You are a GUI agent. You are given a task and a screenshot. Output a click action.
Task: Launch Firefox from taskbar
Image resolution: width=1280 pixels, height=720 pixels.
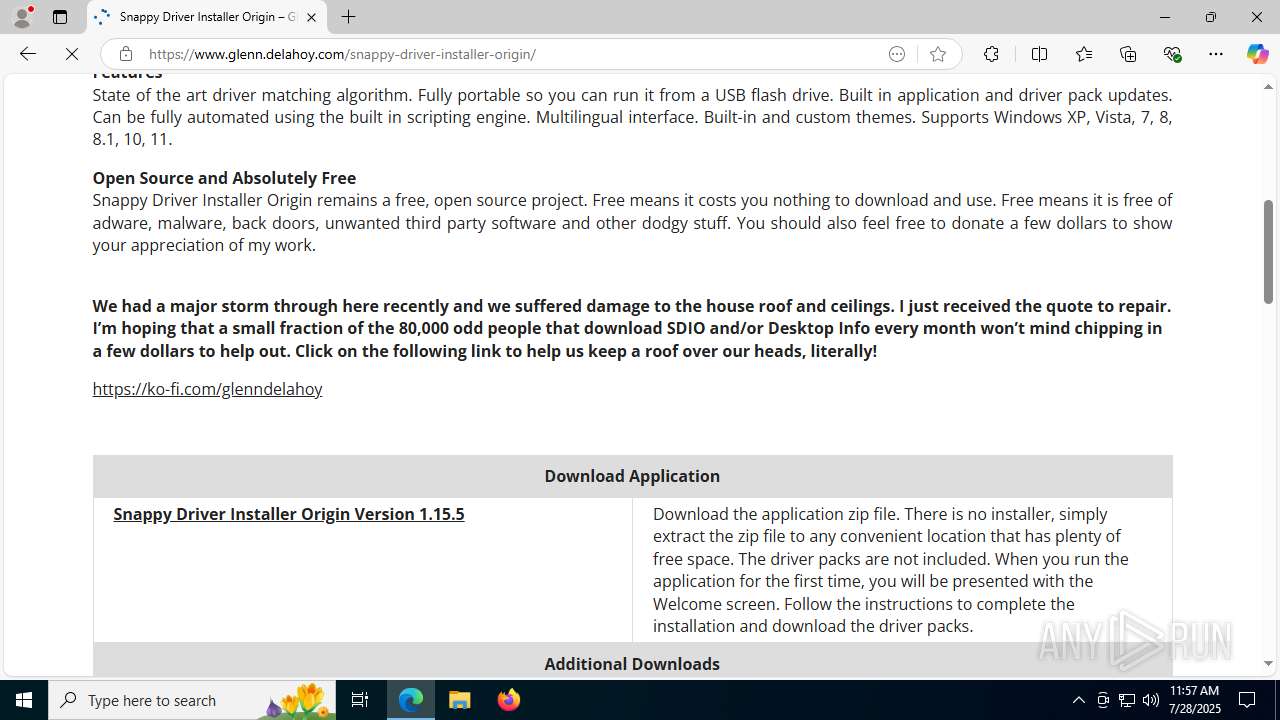point(509,700)
